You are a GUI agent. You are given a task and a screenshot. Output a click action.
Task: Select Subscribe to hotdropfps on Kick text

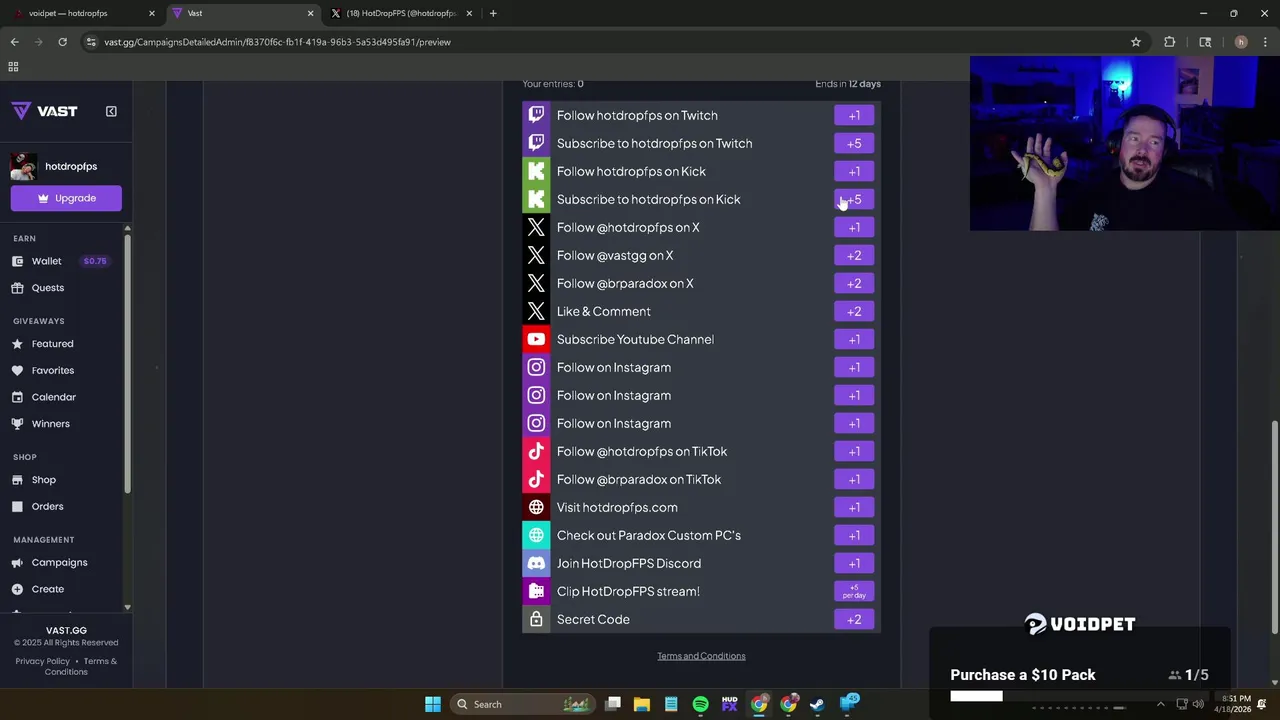pyautogui.click(x=648, y=199)
